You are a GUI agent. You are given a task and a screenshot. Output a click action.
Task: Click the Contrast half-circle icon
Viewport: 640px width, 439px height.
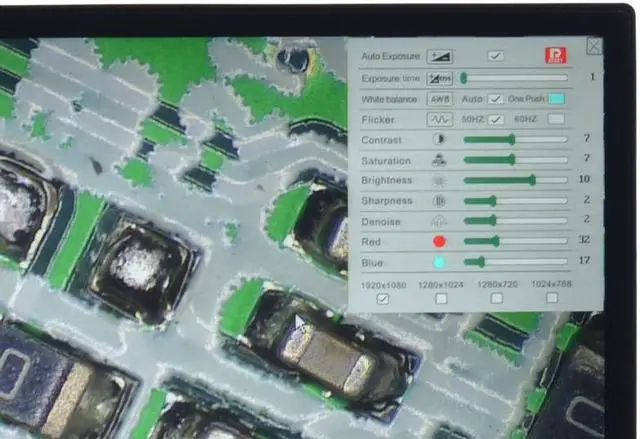[x=439, y=140]
